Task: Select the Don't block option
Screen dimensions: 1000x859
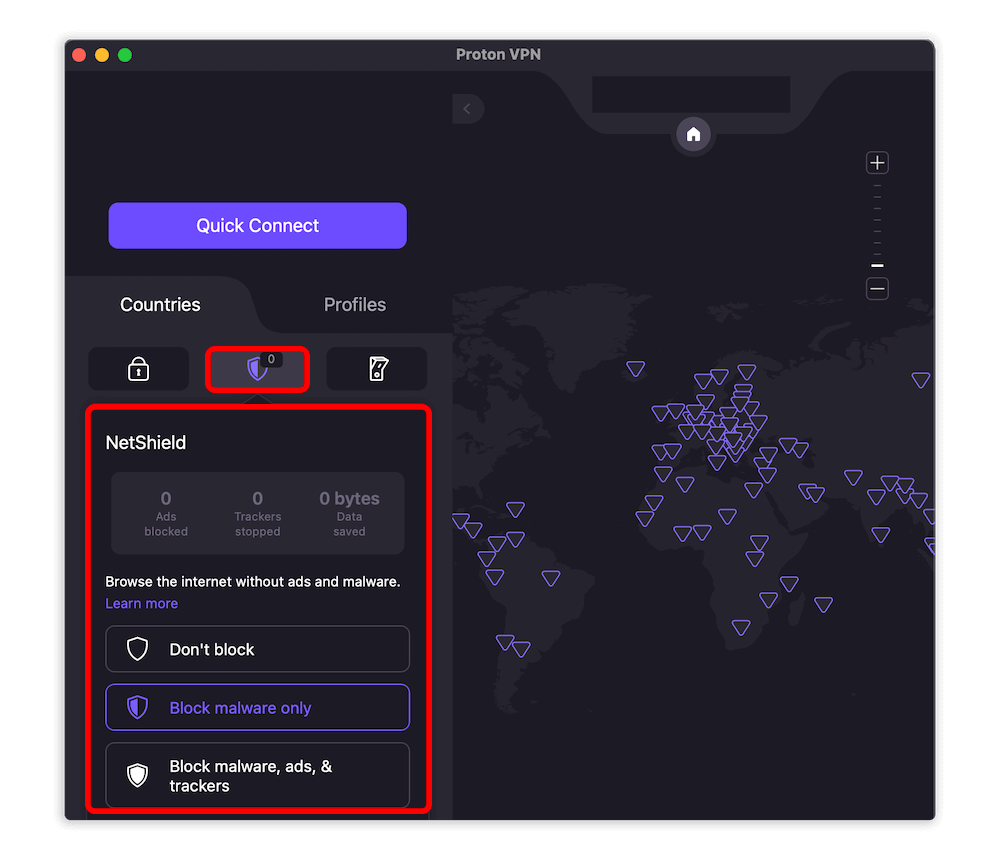Action: pyautogui.click(x=257, y=649)
